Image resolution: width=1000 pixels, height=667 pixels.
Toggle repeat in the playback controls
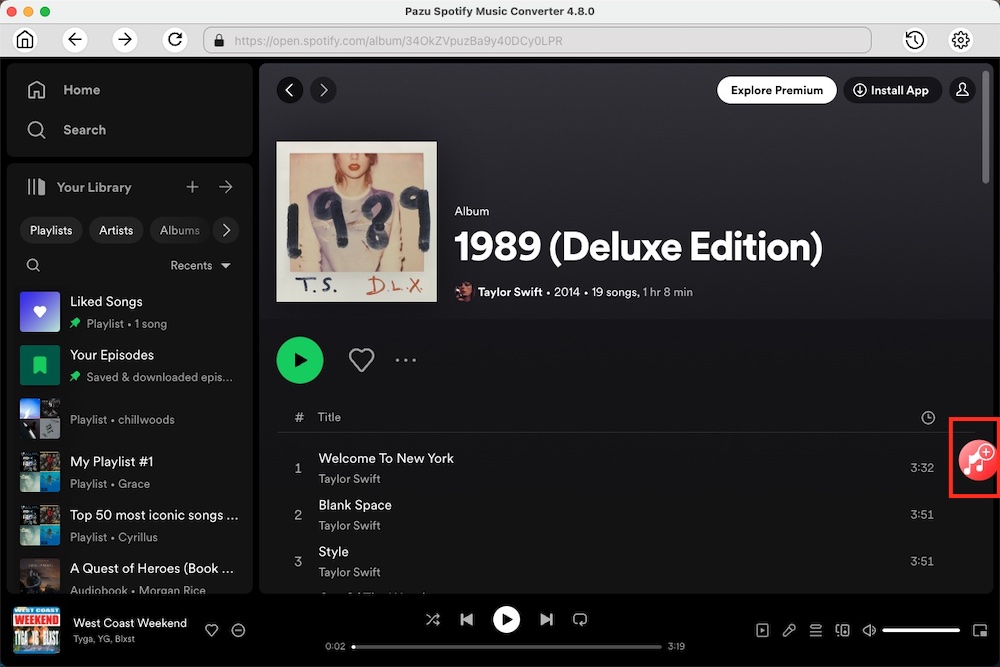point(580,620)
